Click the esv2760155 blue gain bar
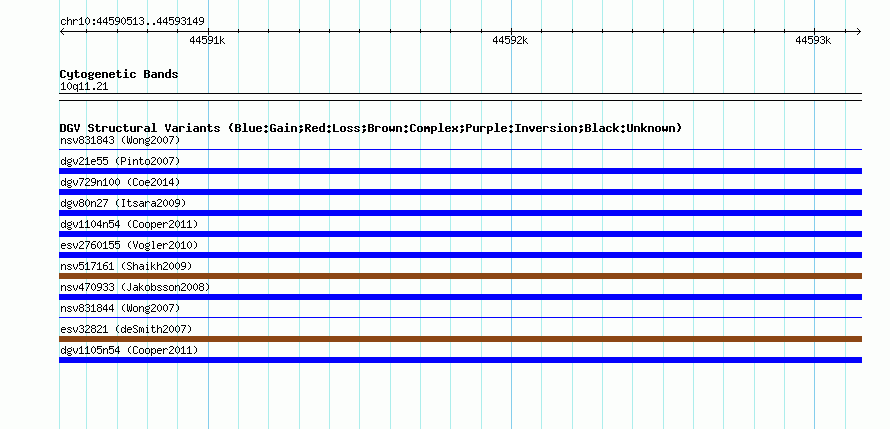 click(x=460, y=255)
